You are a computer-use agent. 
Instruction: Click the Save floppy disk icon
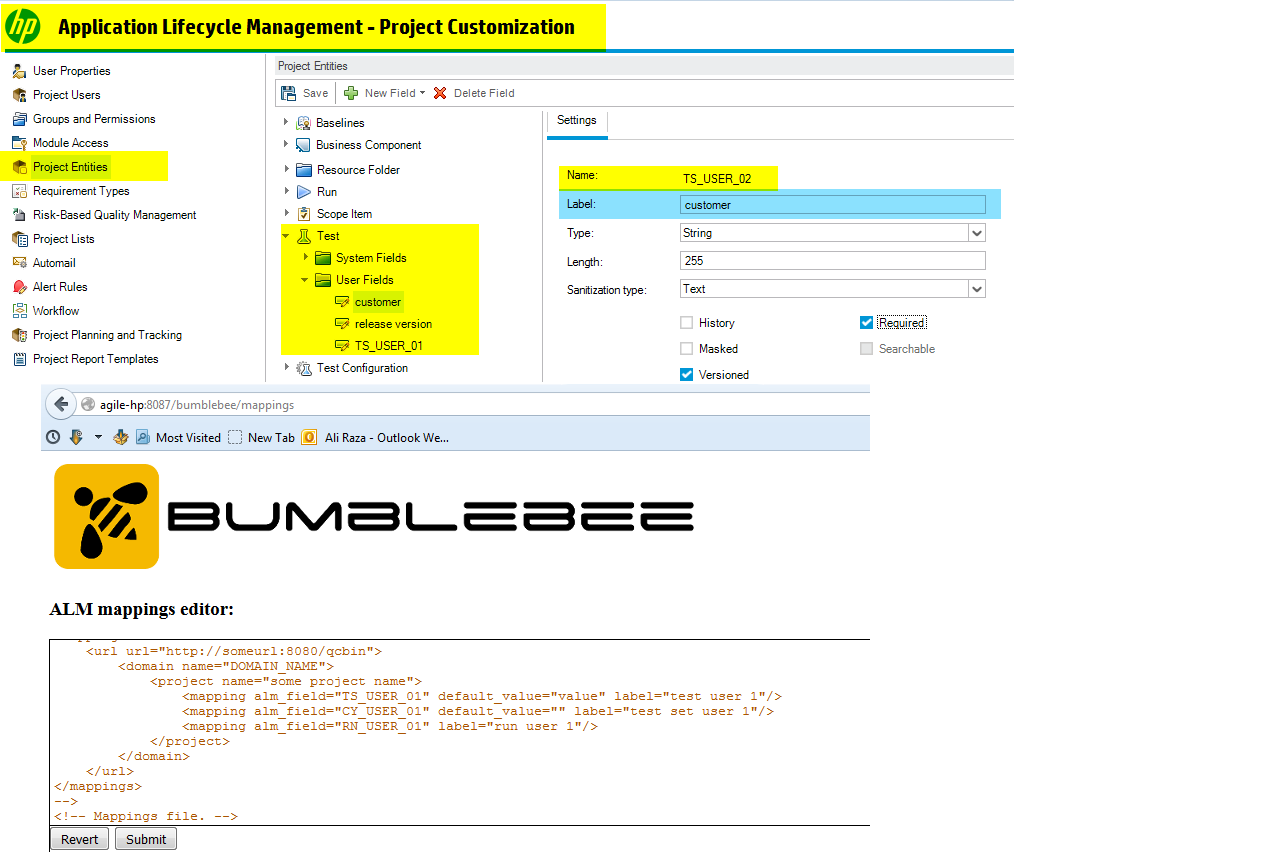tap(289, 93)
